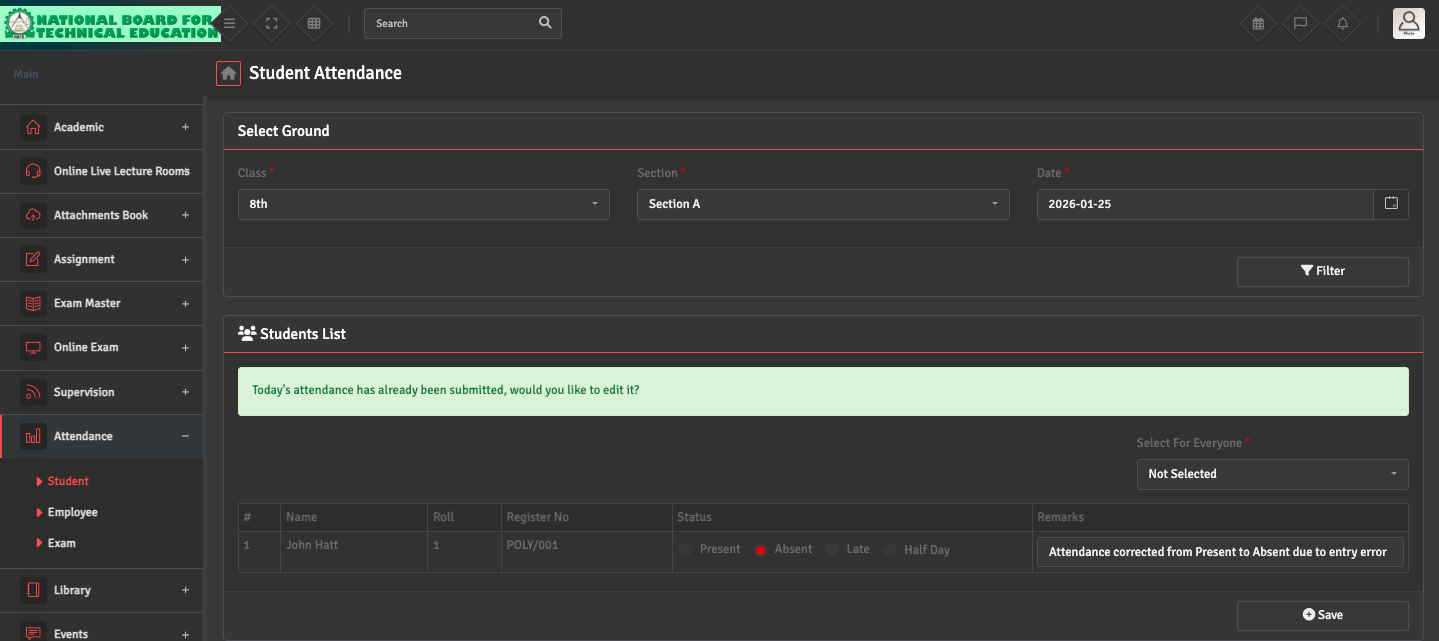Image resolution: width=1439 pixels, height=641 pixels.
Task: Click the hamburger menu toggle icon
Action: point(230,23)
